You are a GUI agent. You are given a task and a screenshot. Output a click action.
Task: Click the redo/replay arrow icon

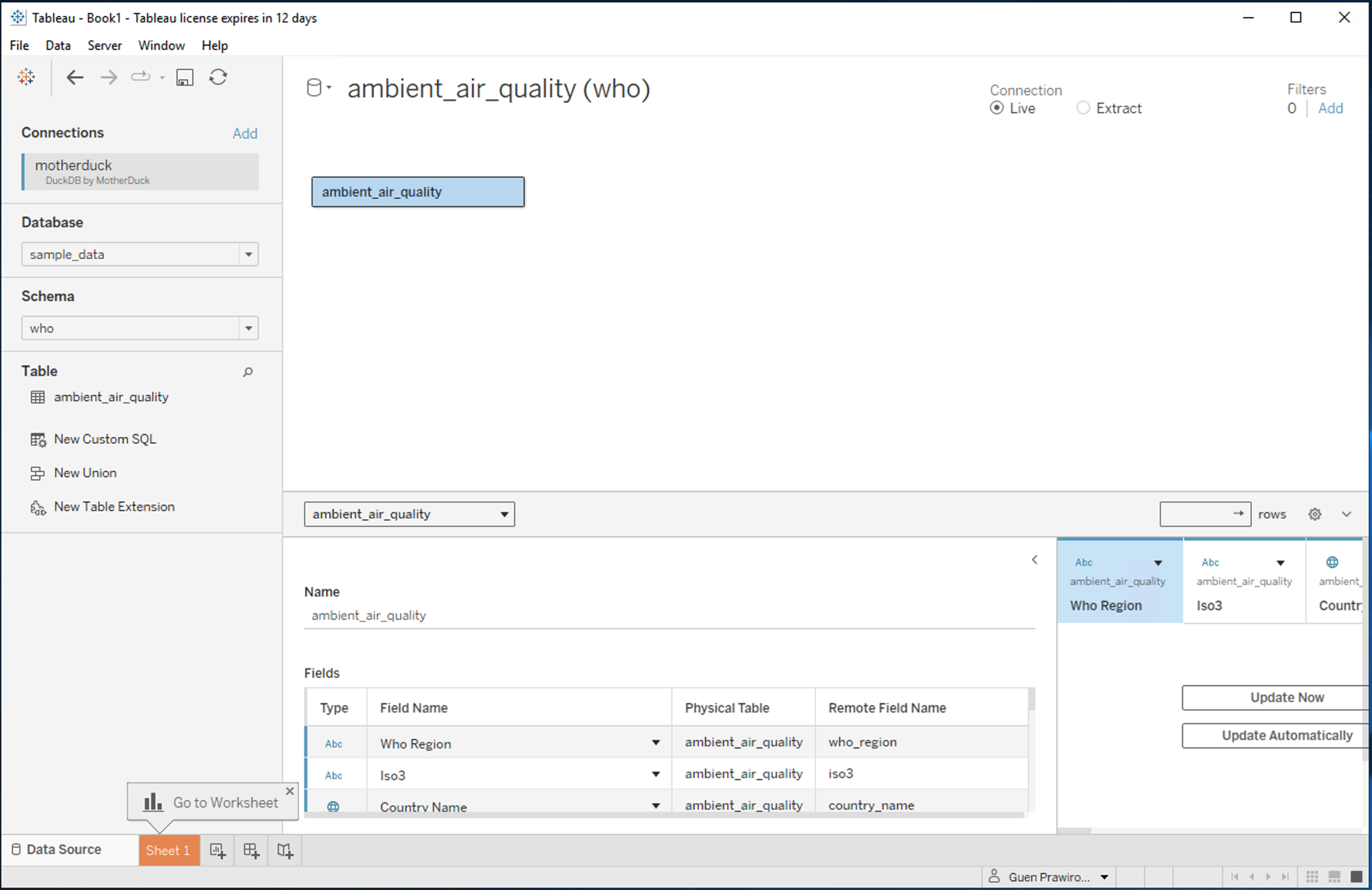pos(141,77)
